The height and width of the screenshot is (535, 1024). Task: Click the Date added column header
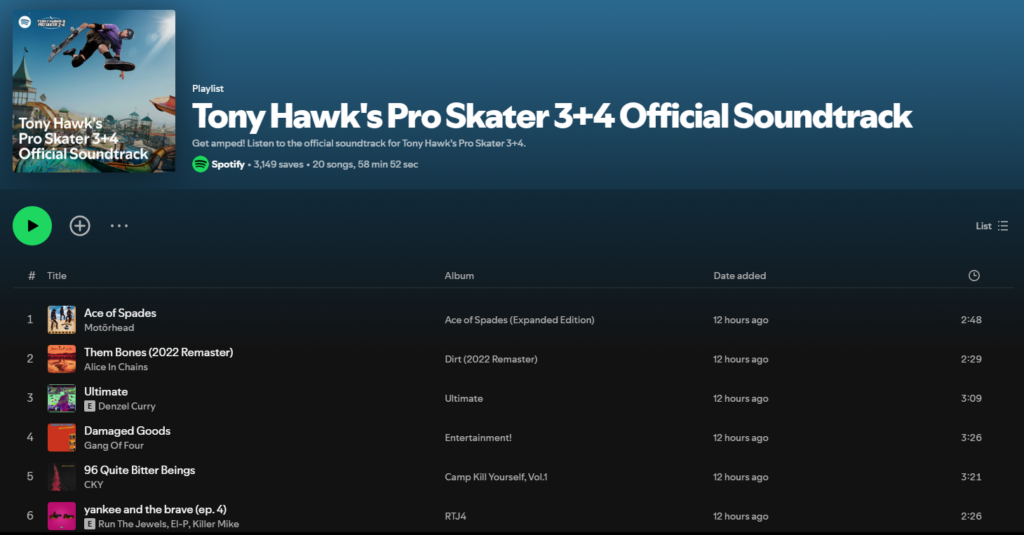point(739,276)
